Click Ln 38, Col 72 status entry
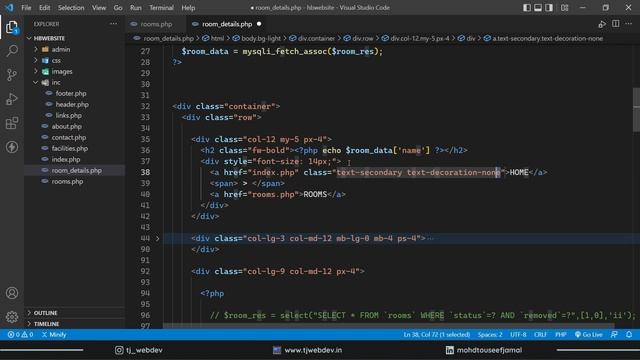The width and height of the screenshot is (640, 360). [x=437, y=335]
